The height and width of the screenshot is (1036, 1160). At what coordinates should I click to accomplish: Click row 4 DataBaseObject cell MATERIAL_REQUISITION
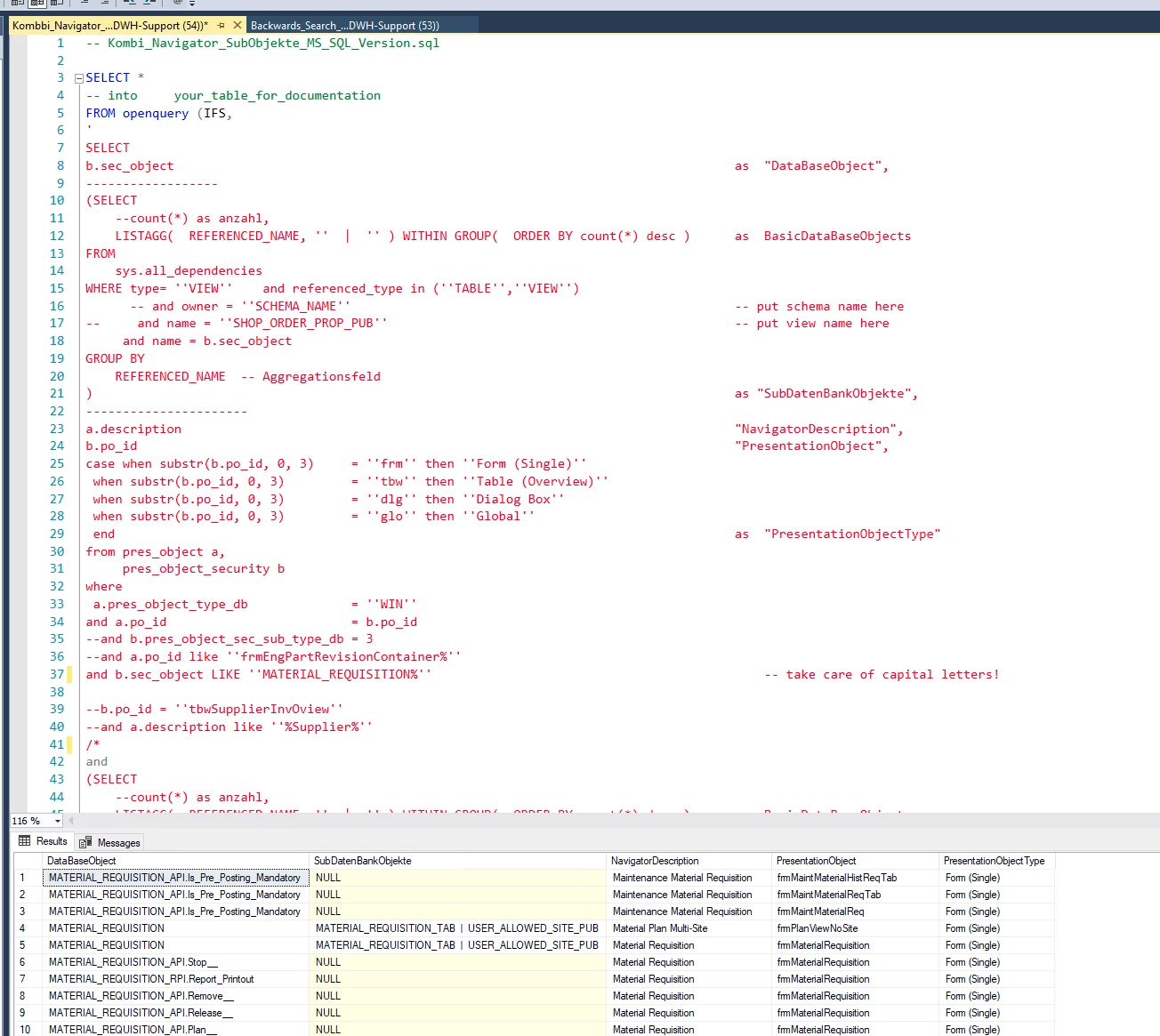point(176,928)
